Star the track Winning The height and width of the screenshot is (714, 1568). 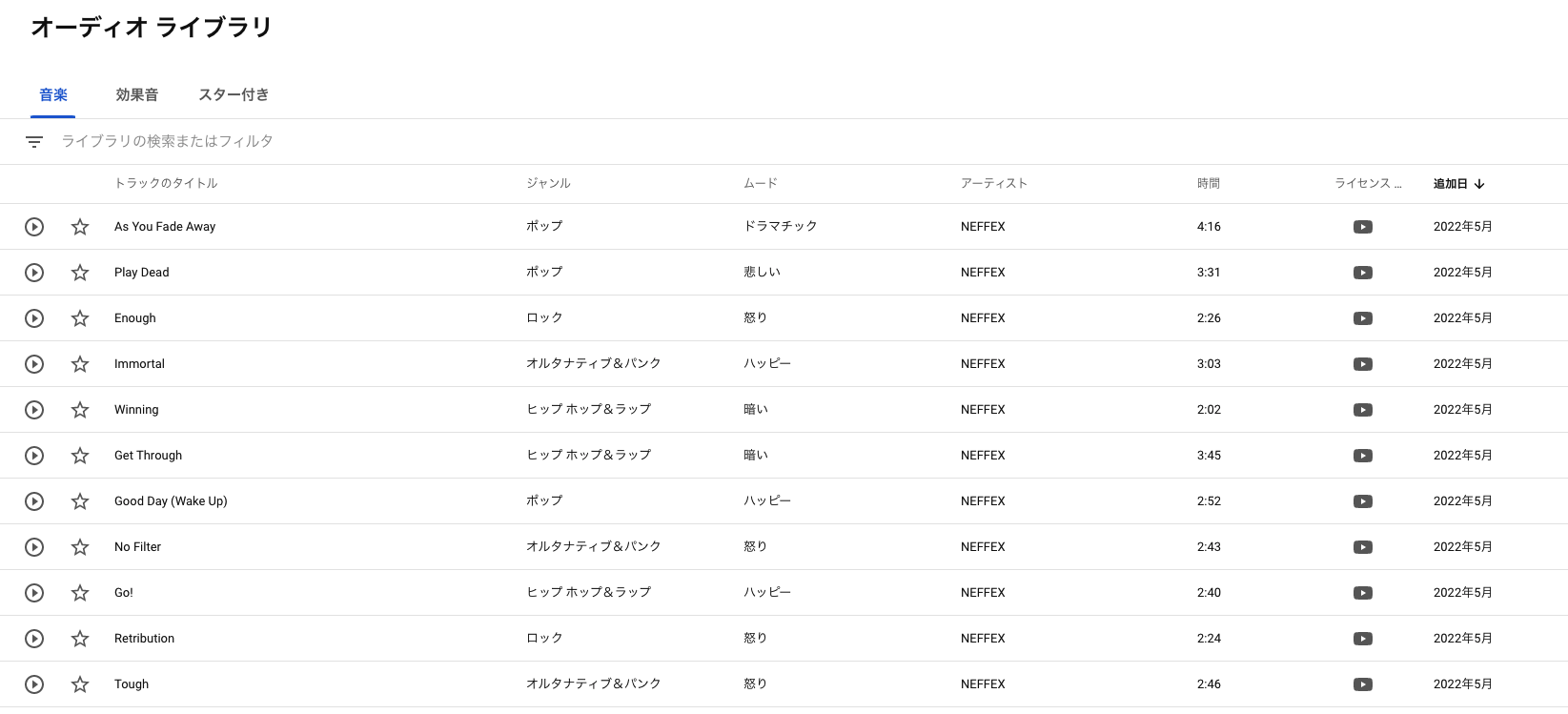point(80,410)
